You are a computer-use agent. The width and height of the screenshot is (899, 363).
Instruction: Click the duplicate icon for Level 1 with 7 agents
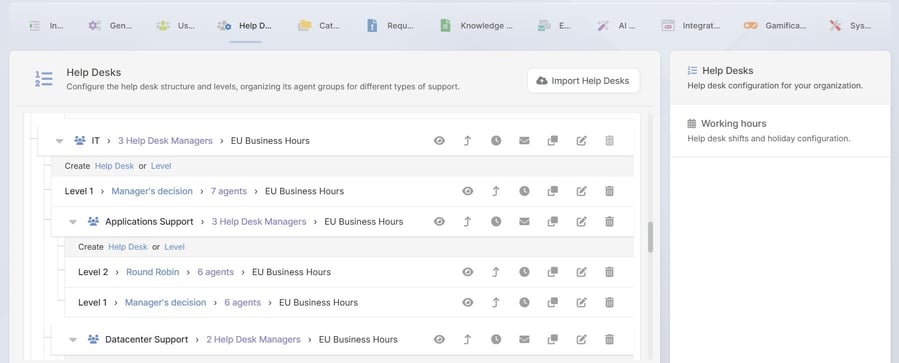pyautogui.click(x=553, y=191)
